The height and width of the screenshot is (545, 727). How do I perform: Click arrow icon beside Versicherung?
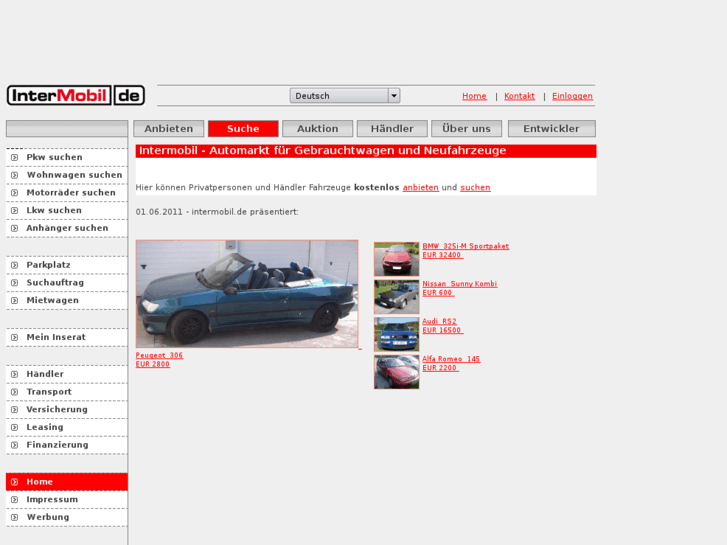[x=14, y=410]
